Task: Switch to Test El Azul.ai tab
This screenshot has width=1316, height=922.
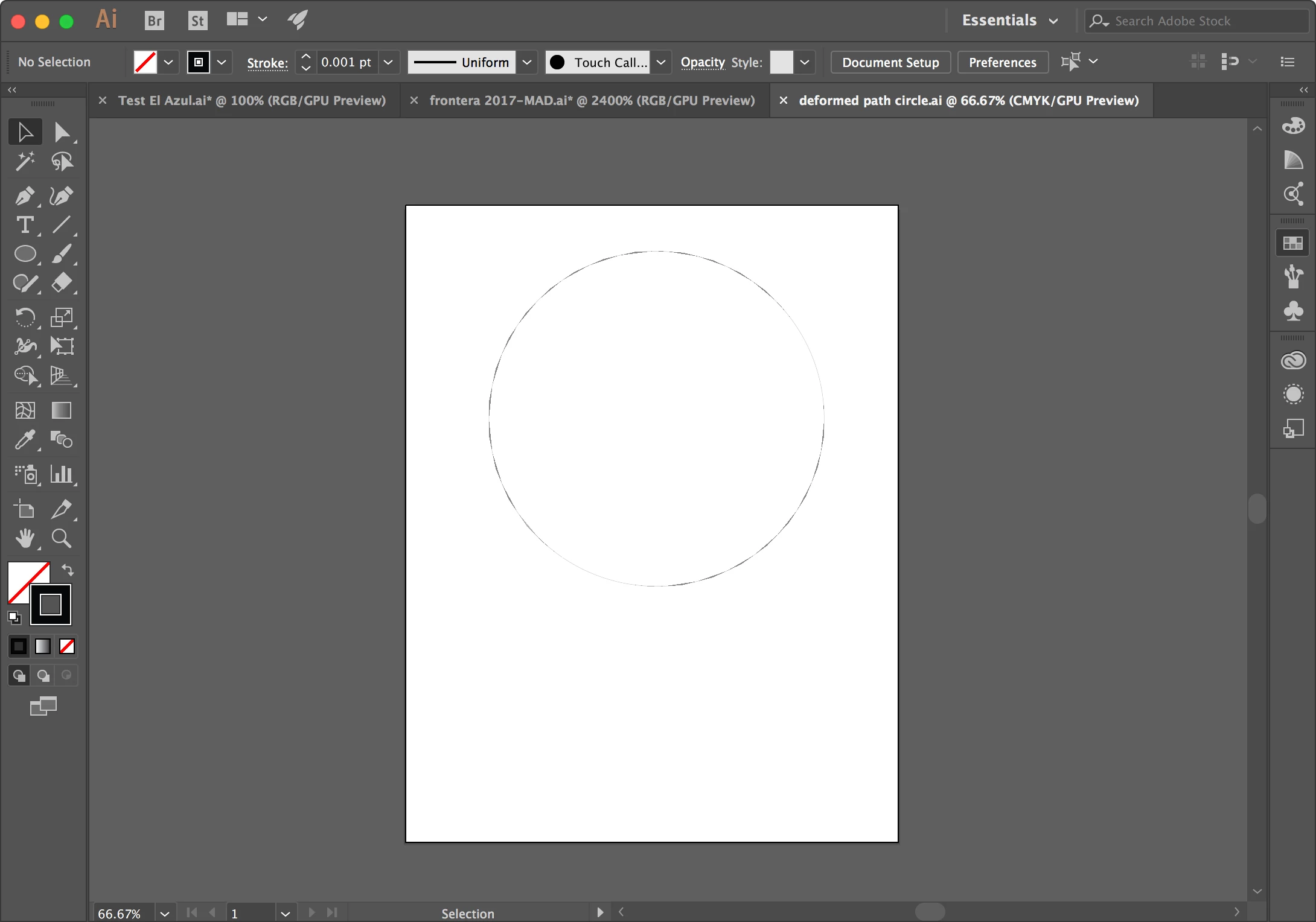Action: point(251,100)
